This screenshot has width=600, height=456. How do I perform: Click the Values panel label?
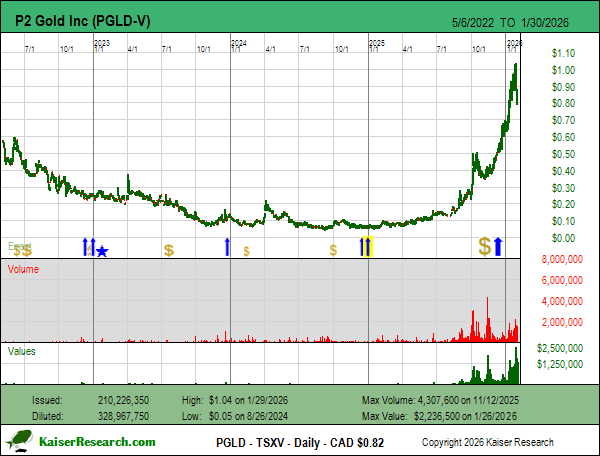tap(21, 351)
